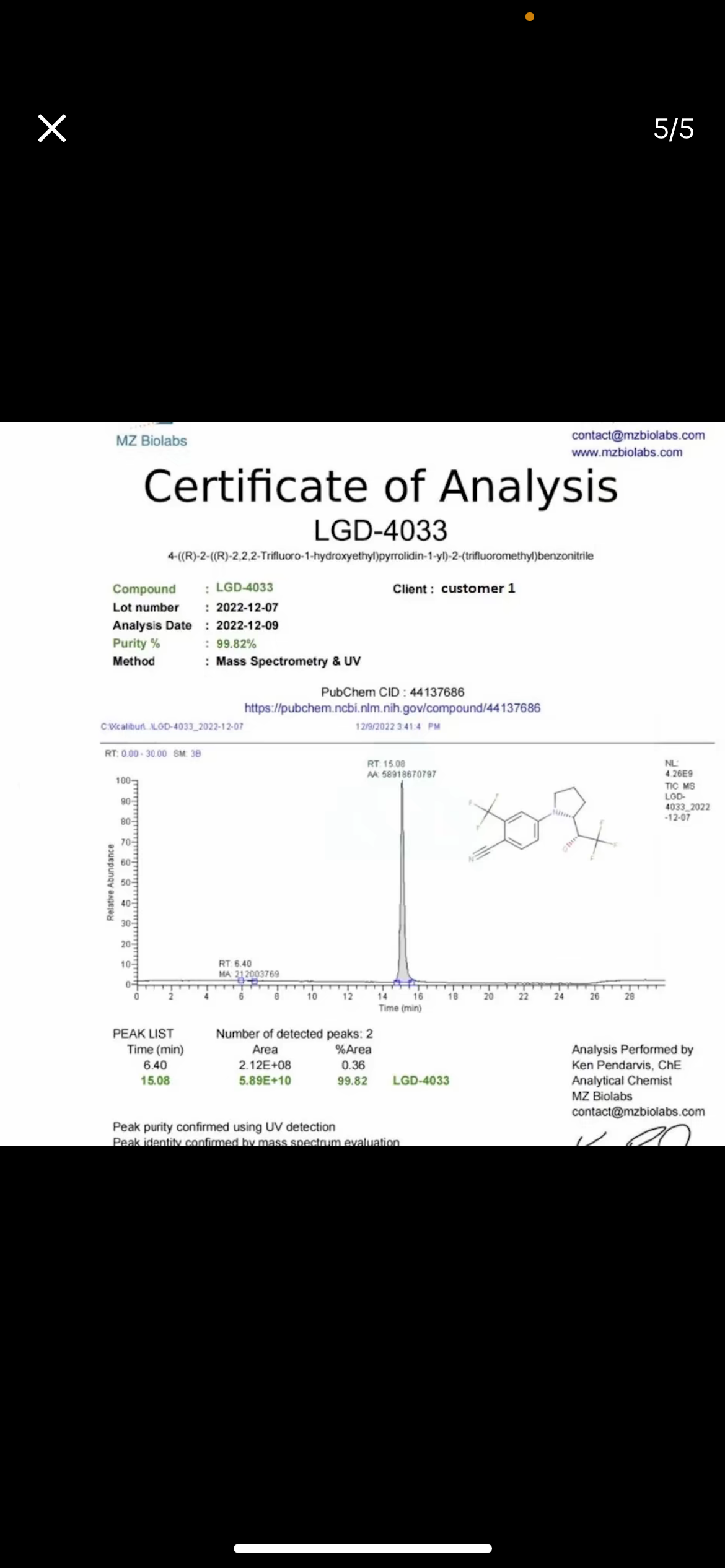This screenshot has width=725, height=1568.
Task: Tap the Lot number value 2022-12-07
Action: pos(247,608)
